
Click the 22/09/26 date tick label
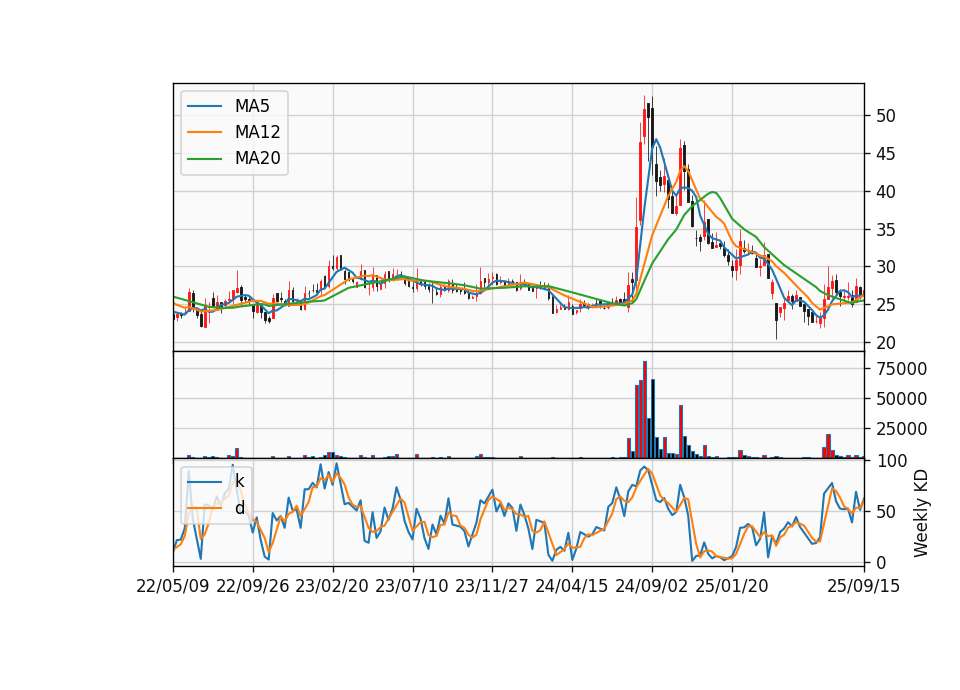tap(253, 586)
